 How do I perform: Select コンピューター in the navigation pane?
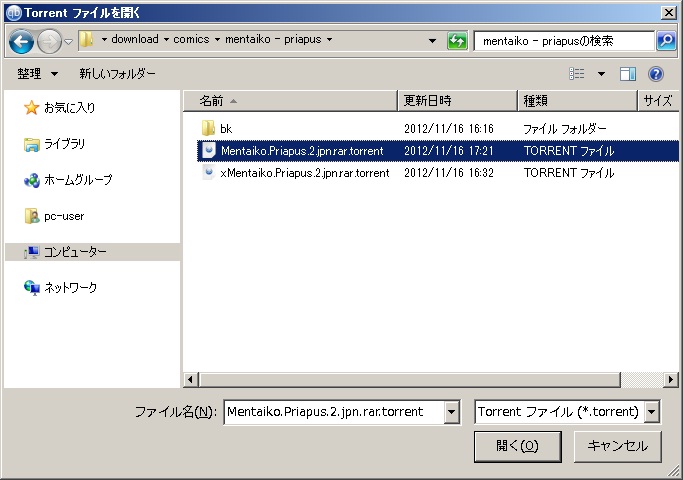(75, 252)
